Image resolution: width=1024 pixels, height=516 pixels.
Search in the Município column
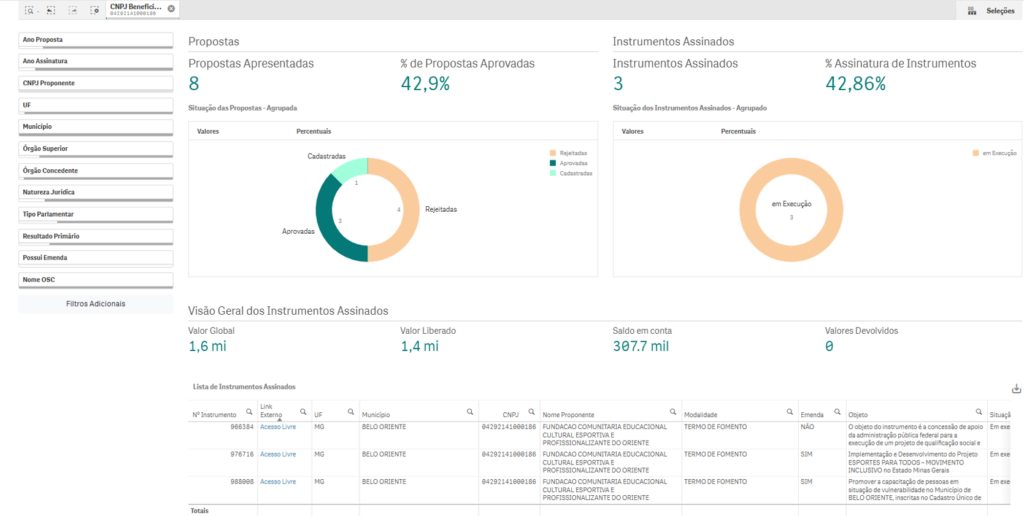click(470, 412)
